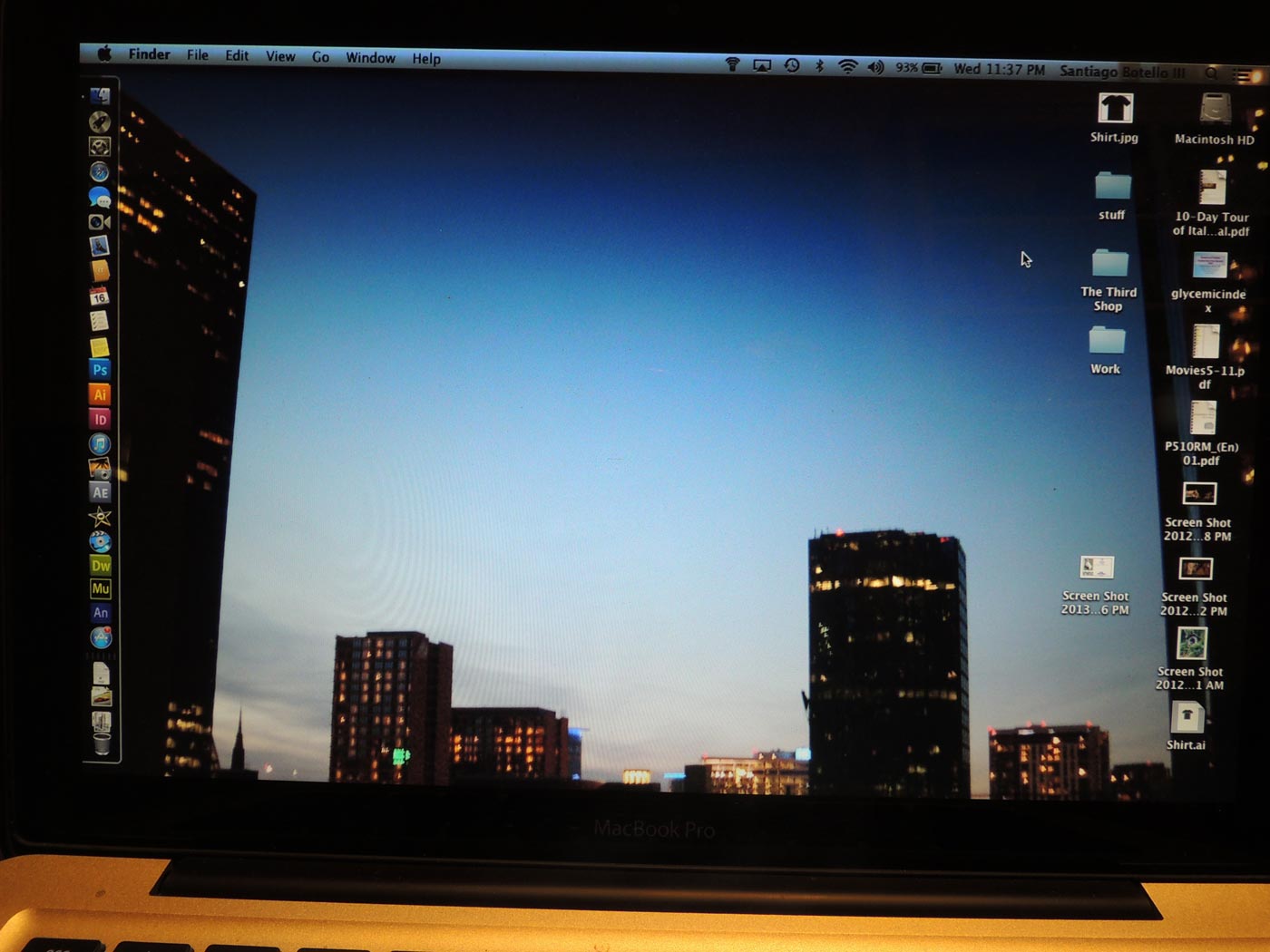1270x952 pixels.
Task: Open the Mac App Store dock icon
Action: point(101,637)
